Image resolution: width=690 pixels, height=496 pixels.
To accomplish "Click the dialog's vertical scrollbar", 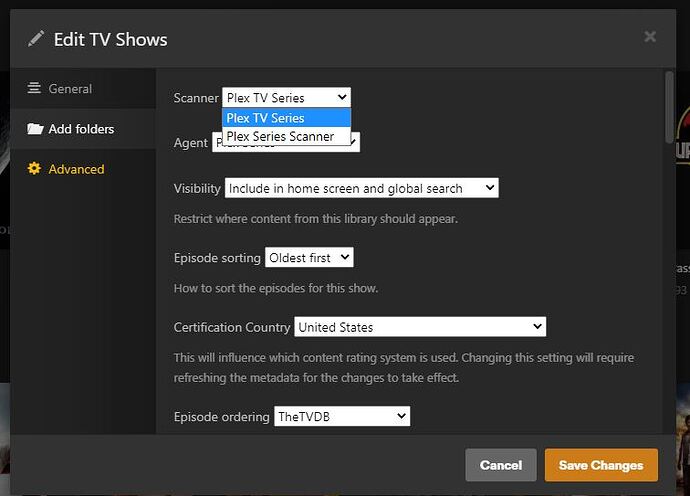I will click(669, 107).
